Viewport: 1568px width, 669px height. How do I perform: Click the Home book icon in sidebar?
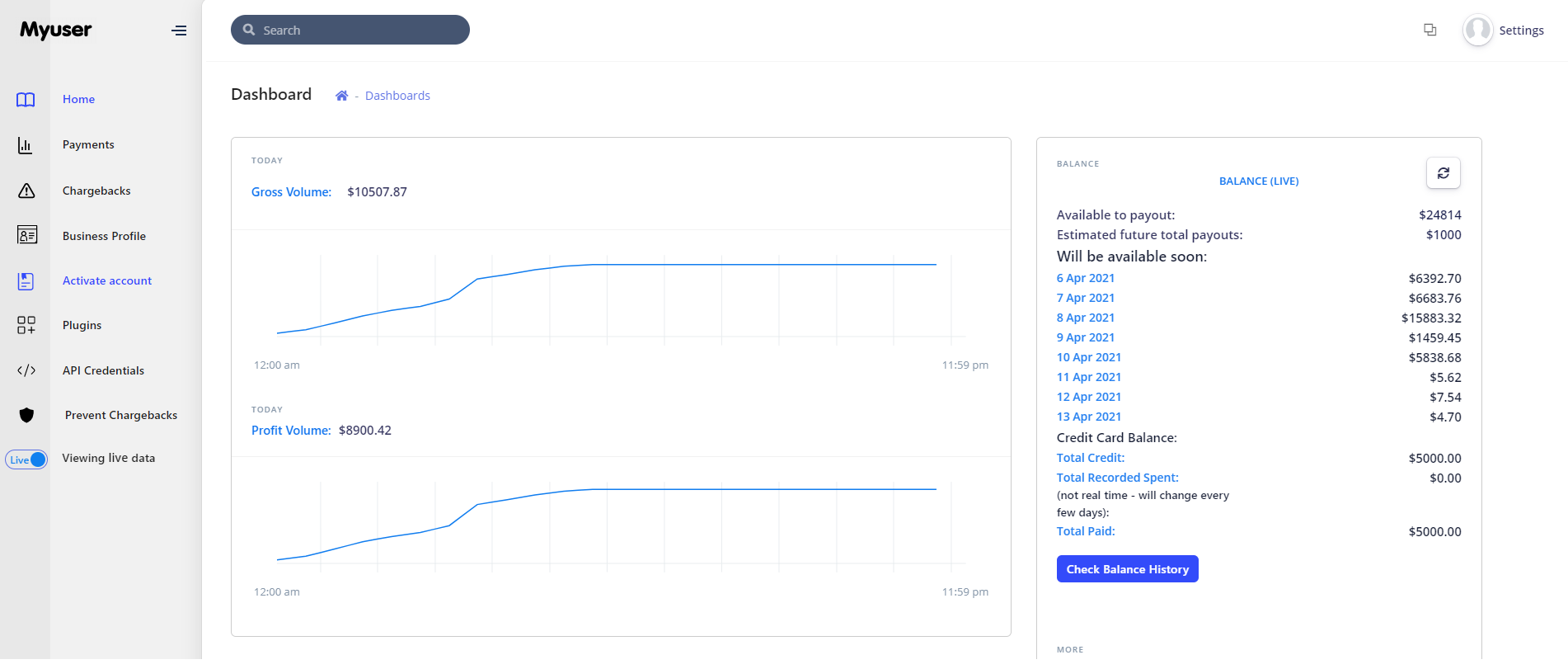click(x=26, y=100)
